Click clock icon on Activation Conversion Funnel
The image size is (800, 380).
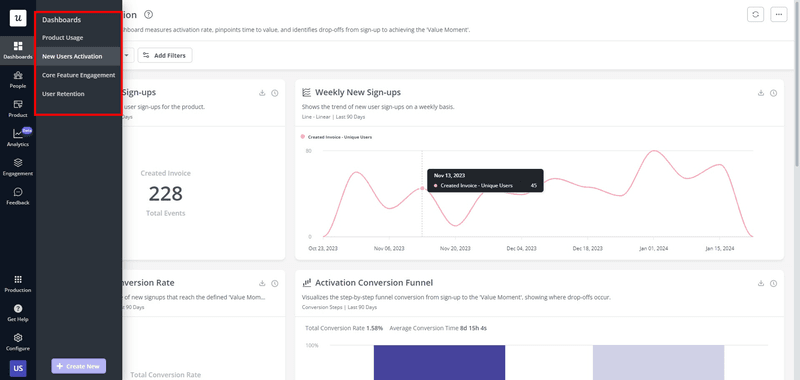click(773, 283)
